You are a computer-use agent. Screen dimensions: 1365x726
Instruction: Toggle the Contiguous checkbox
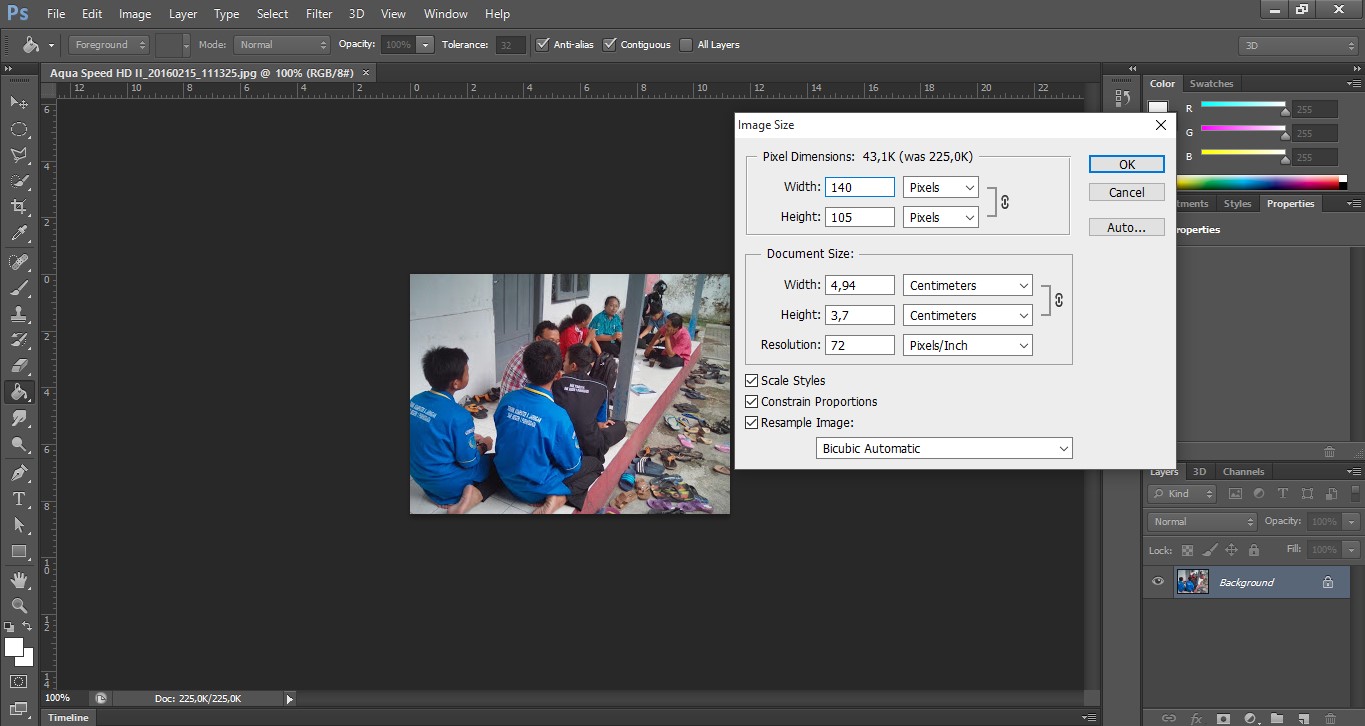(x=610, y=44)
